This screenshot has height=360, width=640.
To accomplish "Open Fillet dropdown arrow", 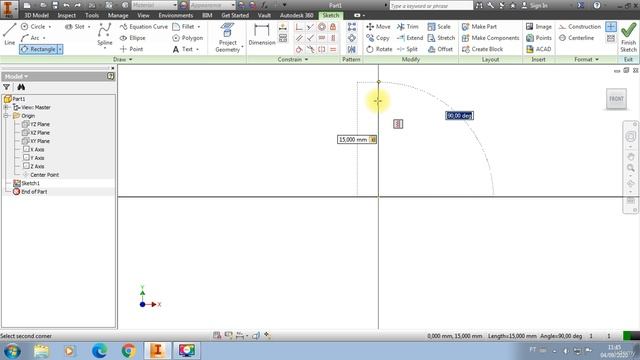I will tap(199, 27).
